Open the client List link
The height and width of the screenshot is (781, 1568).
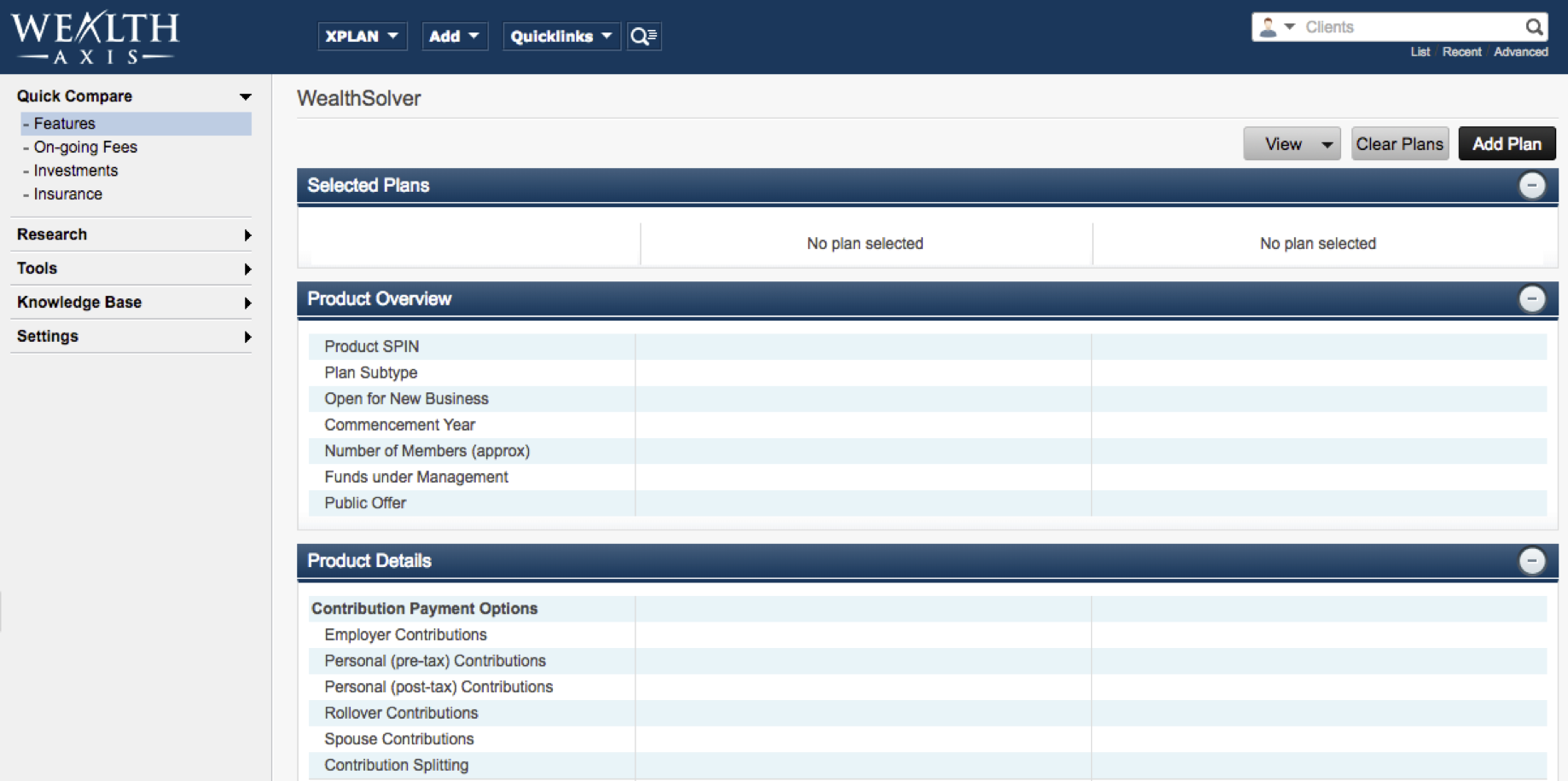pos(1420,52)
